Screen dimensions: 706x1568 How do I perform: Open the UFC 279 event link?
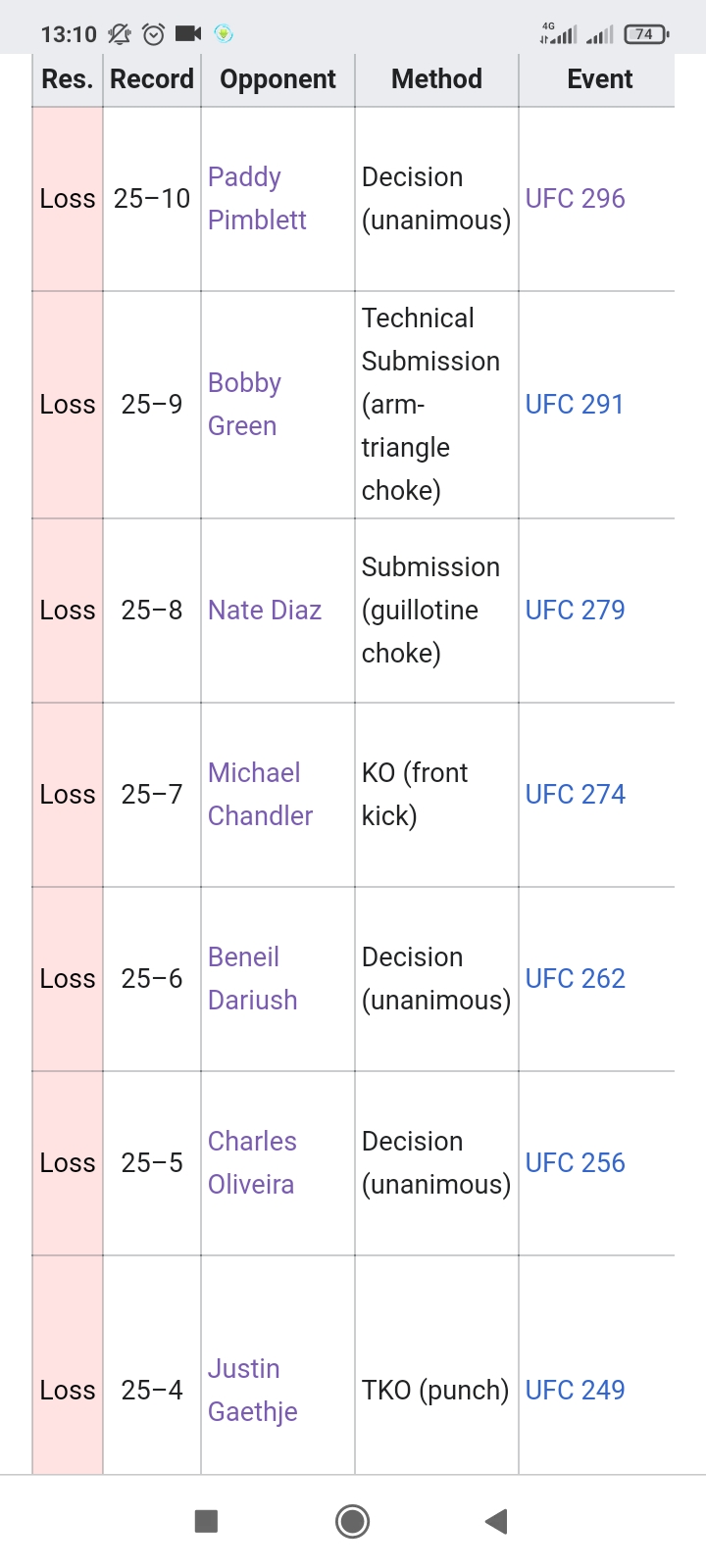pyautogui.click(x=575, y=610)
